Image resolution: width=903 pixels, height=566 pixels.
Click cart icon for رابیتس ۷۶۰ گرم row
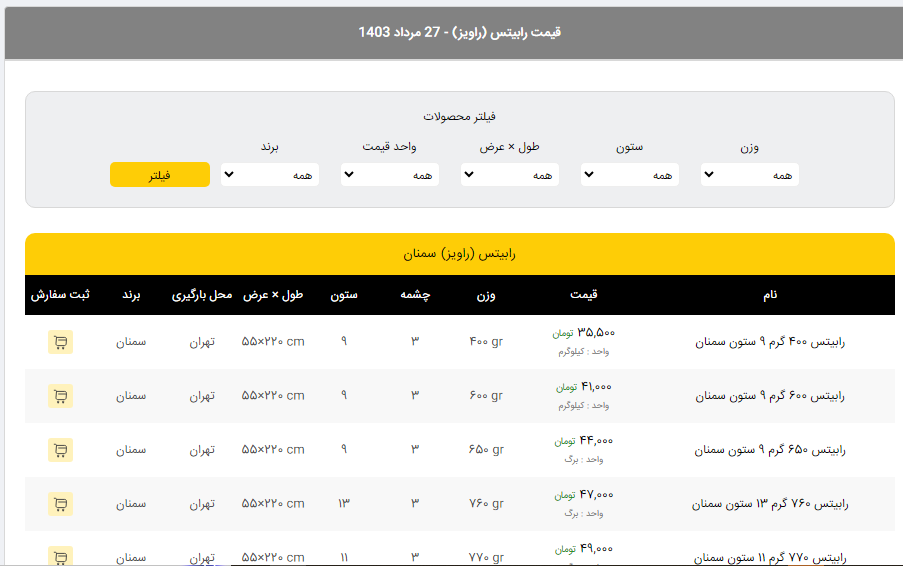60,504
